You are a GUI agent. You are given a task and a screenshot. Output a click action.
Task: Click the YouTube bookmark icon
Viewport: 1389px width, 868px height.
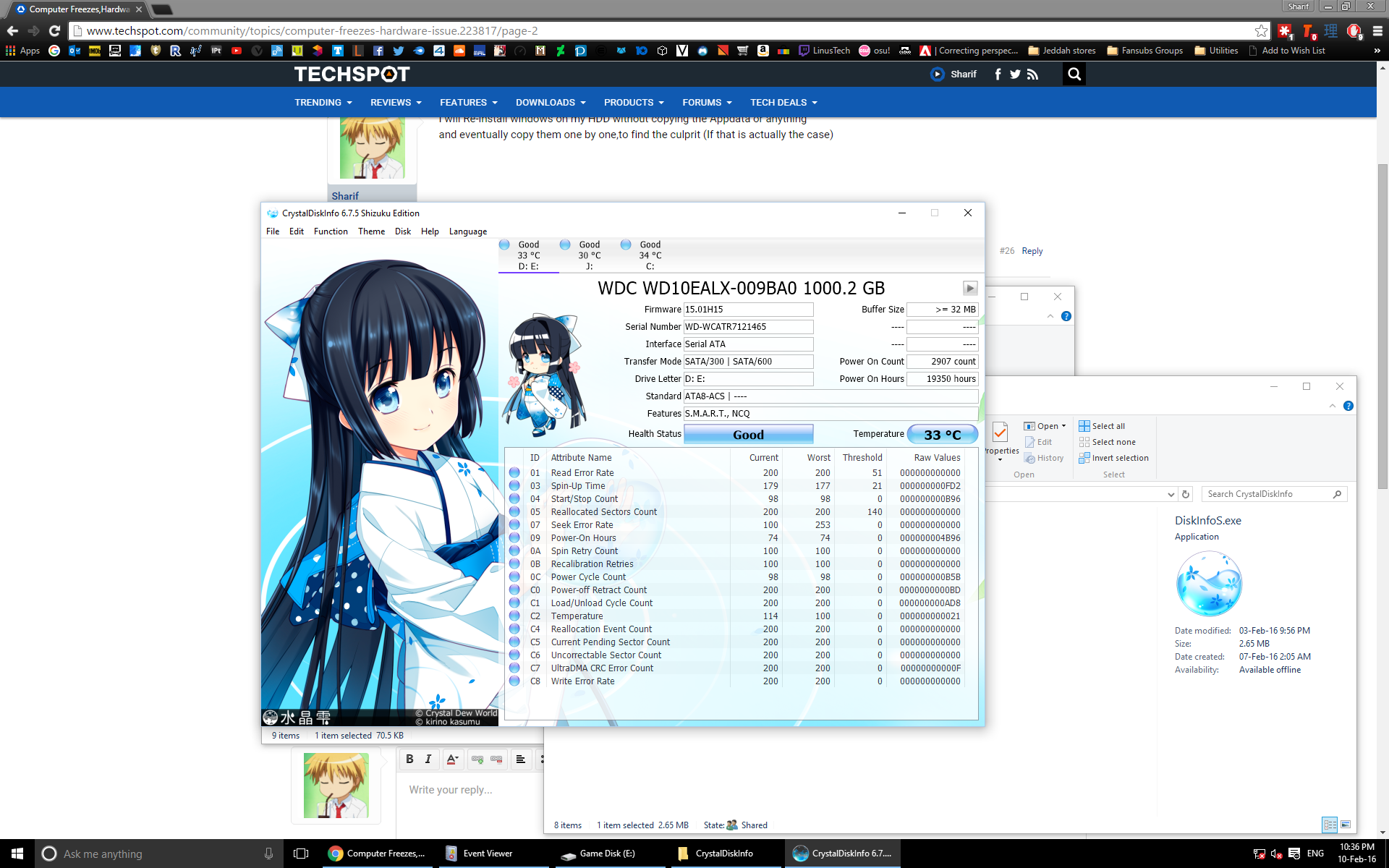(x=237, y=51)
